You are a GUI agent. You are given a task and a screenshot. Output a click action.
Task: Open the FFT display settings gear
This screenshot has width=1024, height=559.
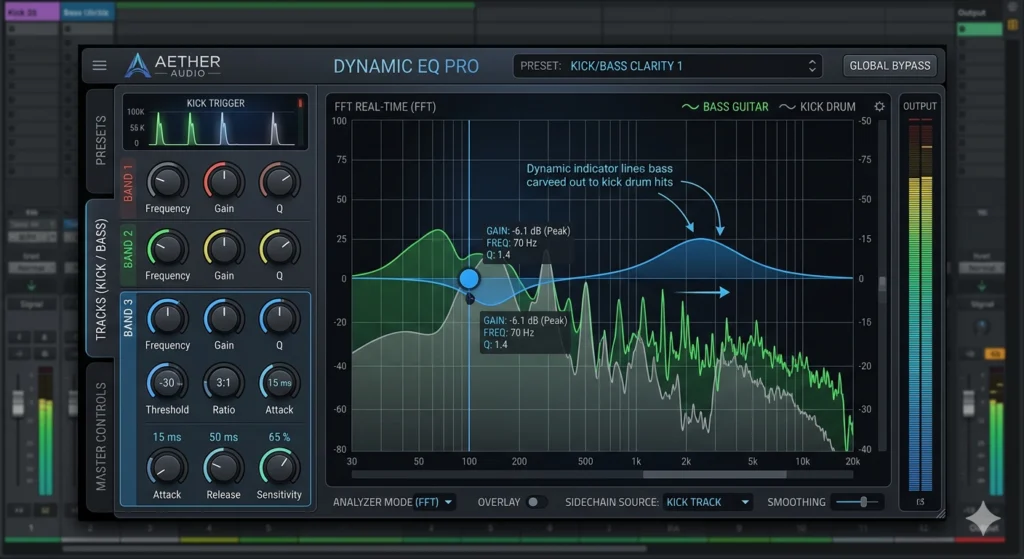(x=880, y=106)
